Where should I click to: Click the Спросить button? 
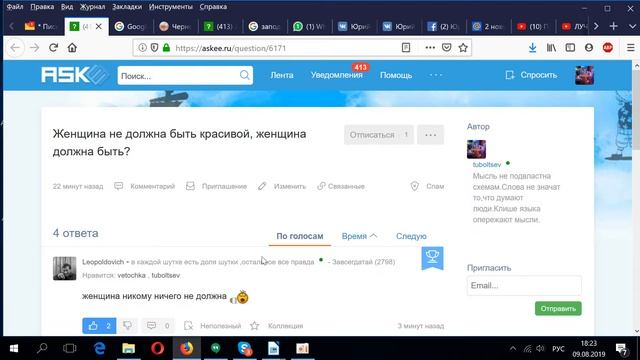[531, 75]
